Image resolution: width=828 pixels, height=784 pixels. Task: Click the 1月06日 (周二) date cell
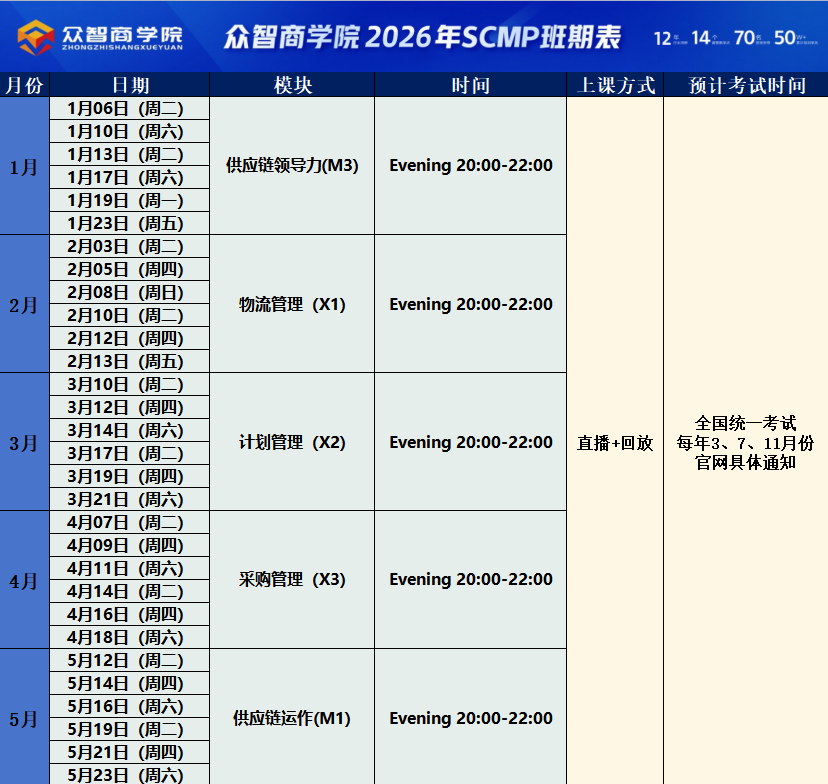130,108
